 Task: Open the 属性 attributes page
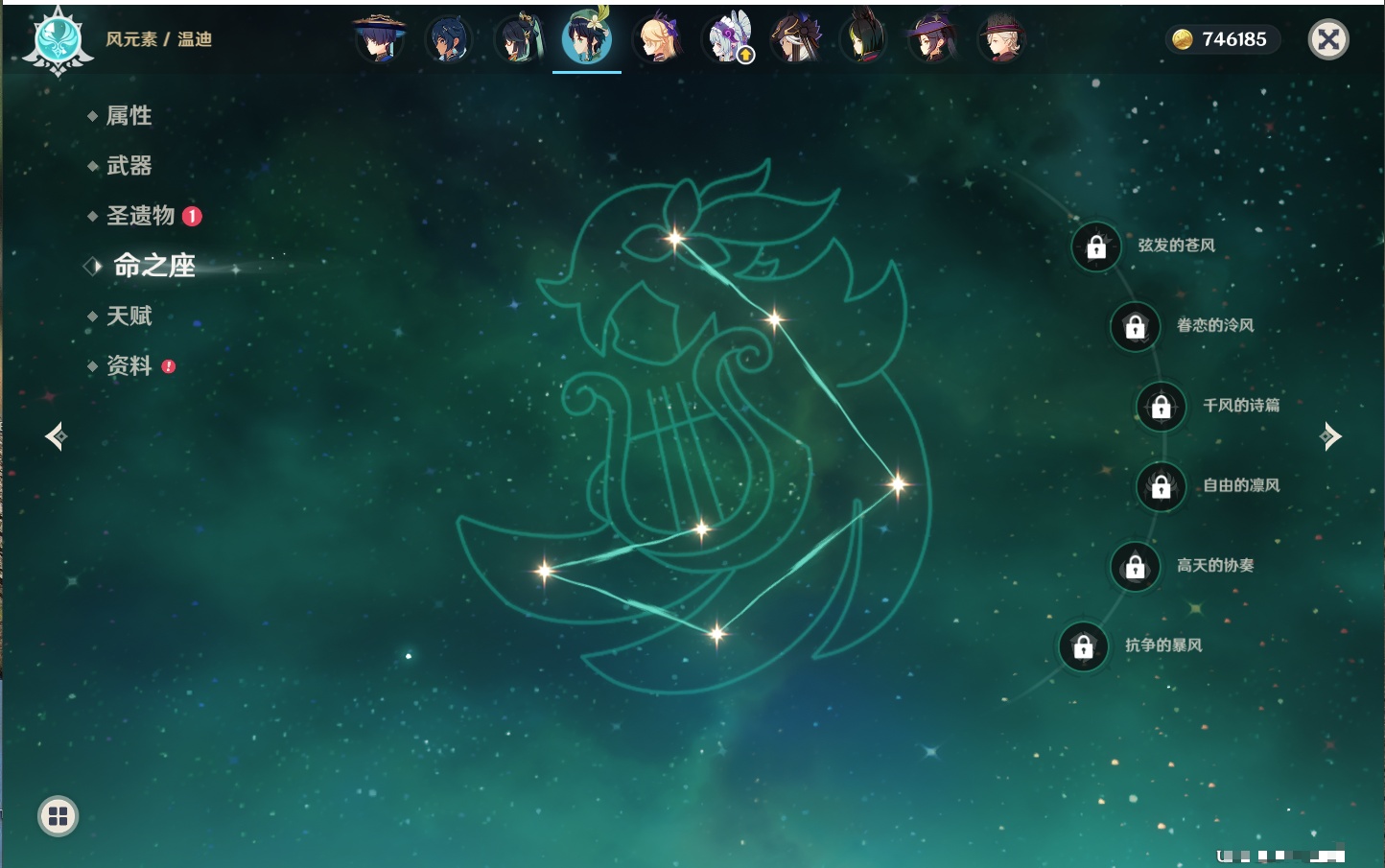129,116
